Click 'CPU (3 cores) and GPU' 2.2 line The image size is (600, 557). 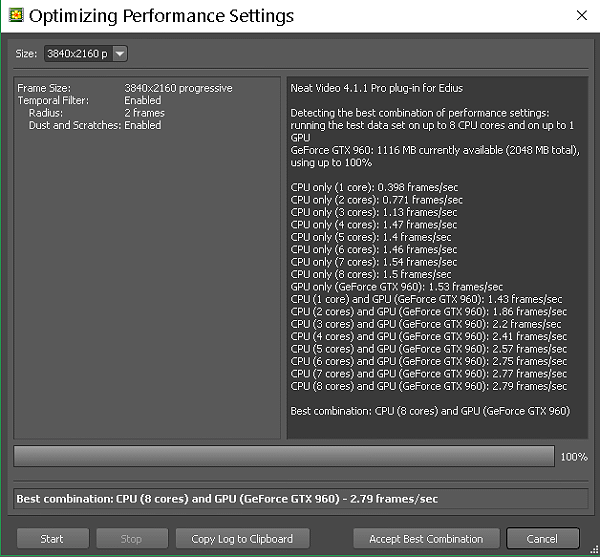point(426,324)
